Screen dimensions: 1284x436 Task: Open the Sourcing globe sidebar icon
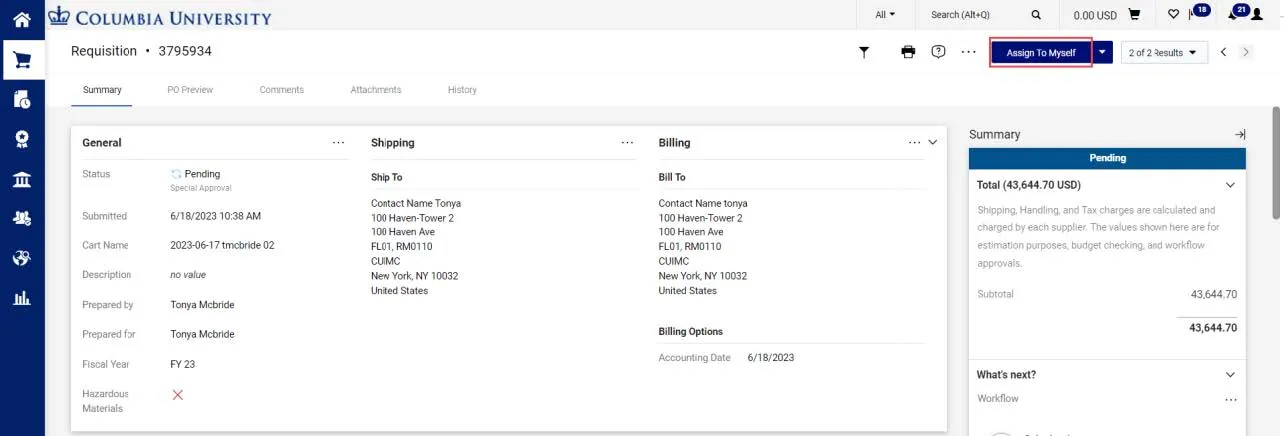(x=21, y=258)
